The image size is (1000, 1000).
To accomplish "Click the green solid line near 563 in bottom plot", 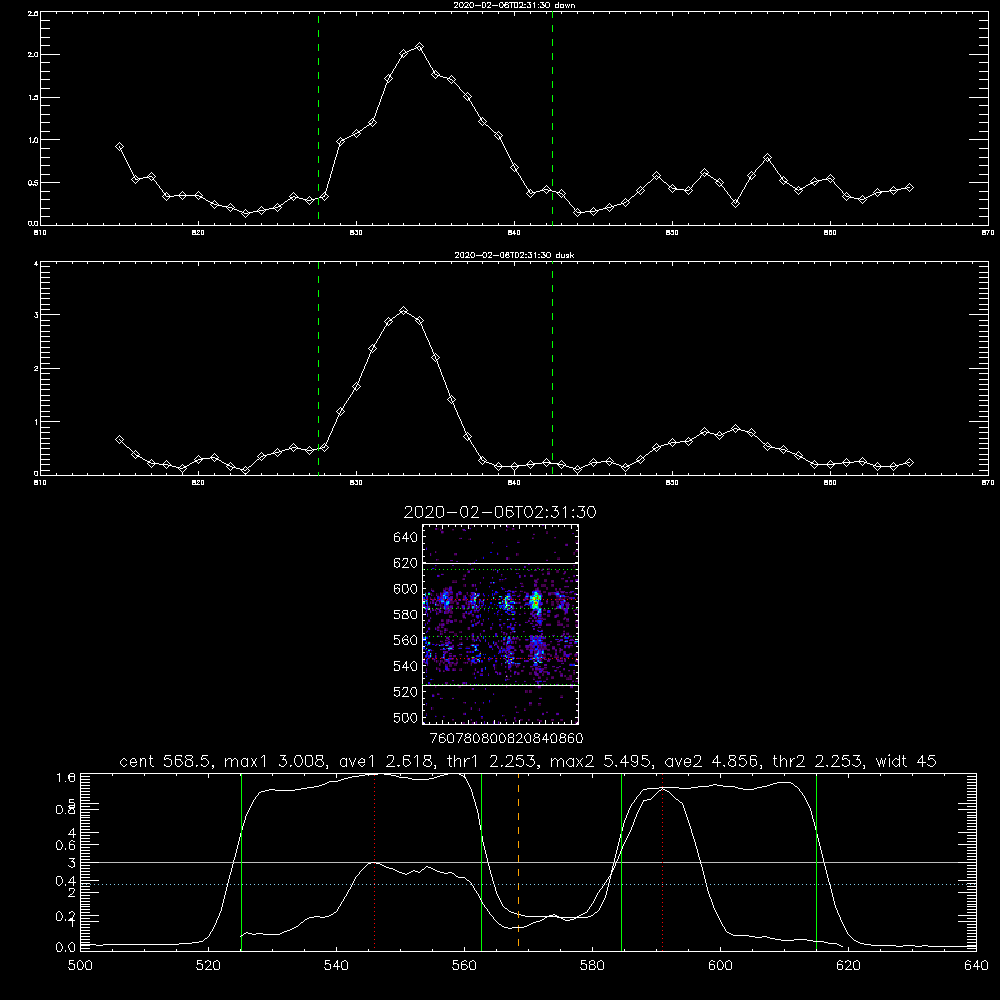I will point(482,860).
